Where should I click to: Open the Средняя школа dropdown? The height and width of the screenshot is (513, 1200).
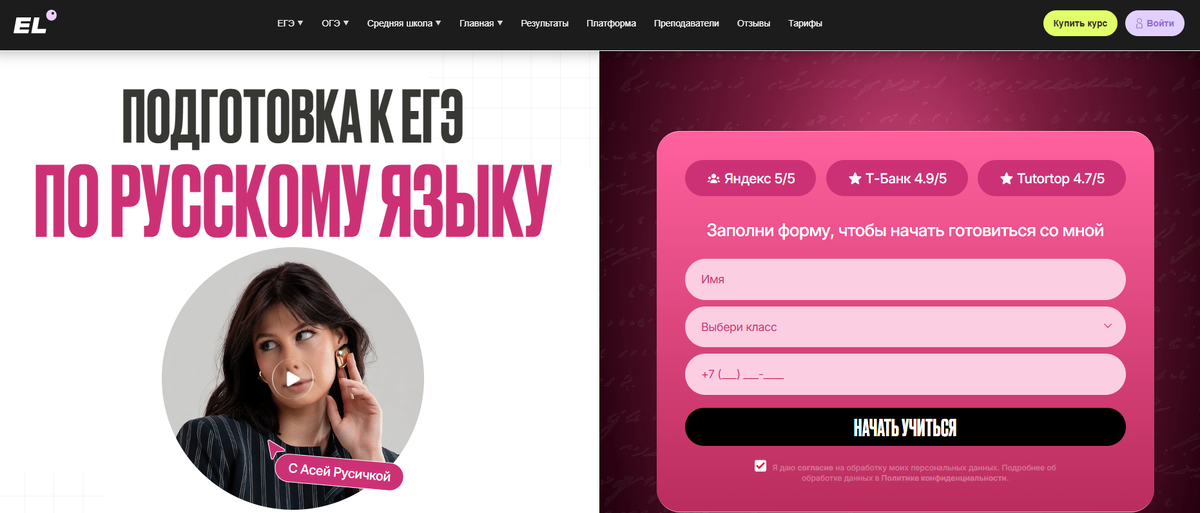[x=404, y=23]
